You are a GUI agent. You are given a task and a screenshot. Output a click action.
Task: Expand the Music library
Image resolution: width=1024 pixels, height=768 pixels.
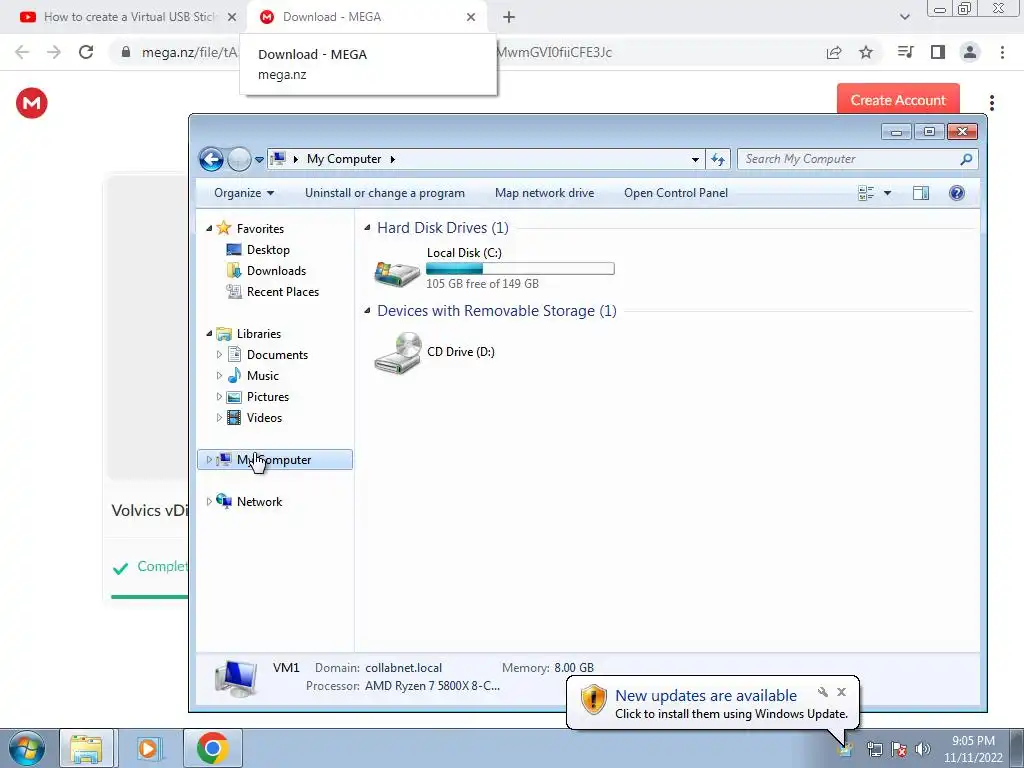(219, 376)
